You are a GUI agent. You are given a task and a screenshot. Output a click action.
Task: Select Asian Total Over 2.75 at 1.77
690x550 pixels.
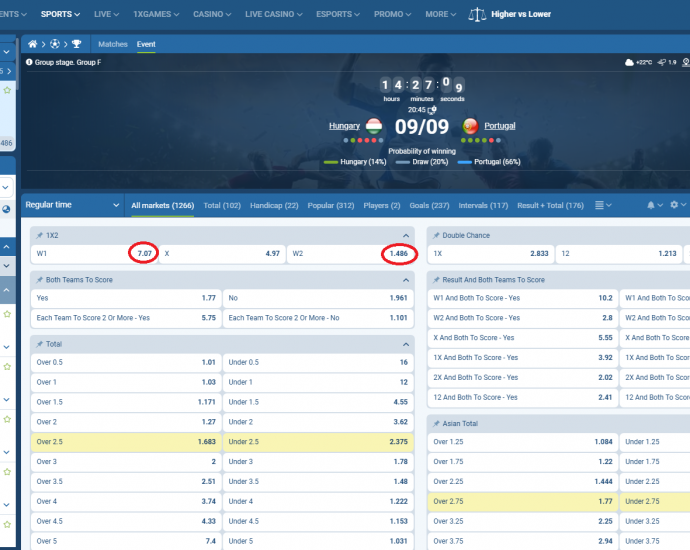[x=522, y=502]
